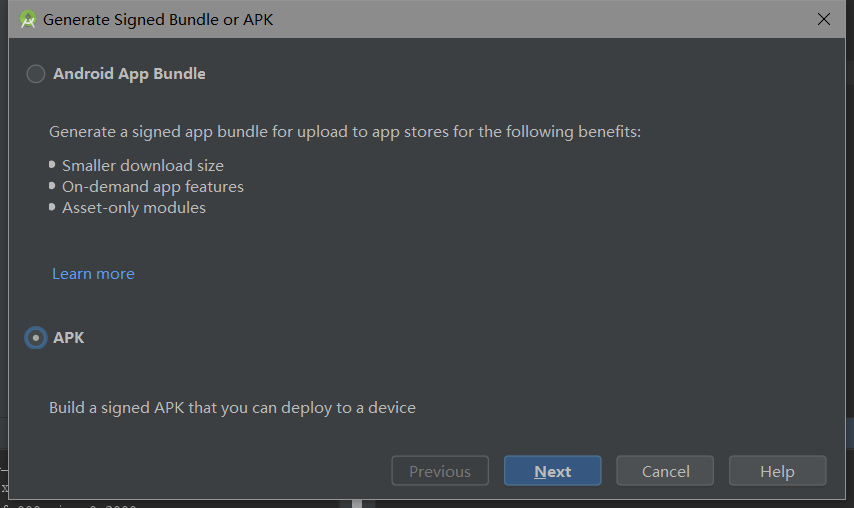The height and width of the screenshot is (508, 854).
Task: Click the bullet icon beside 'Smaller download size'
Action: click(x=52, y=165)
